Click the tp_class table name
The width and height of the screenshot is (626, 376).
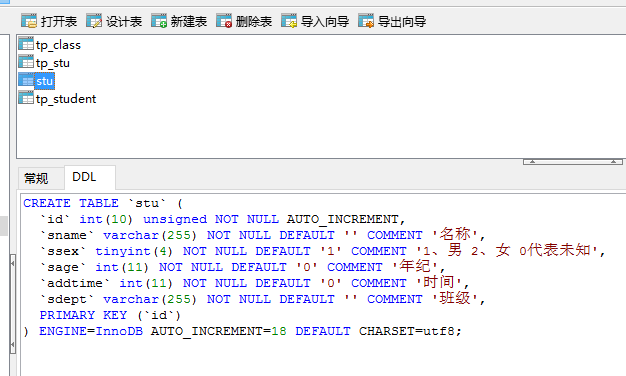(58, 45)
